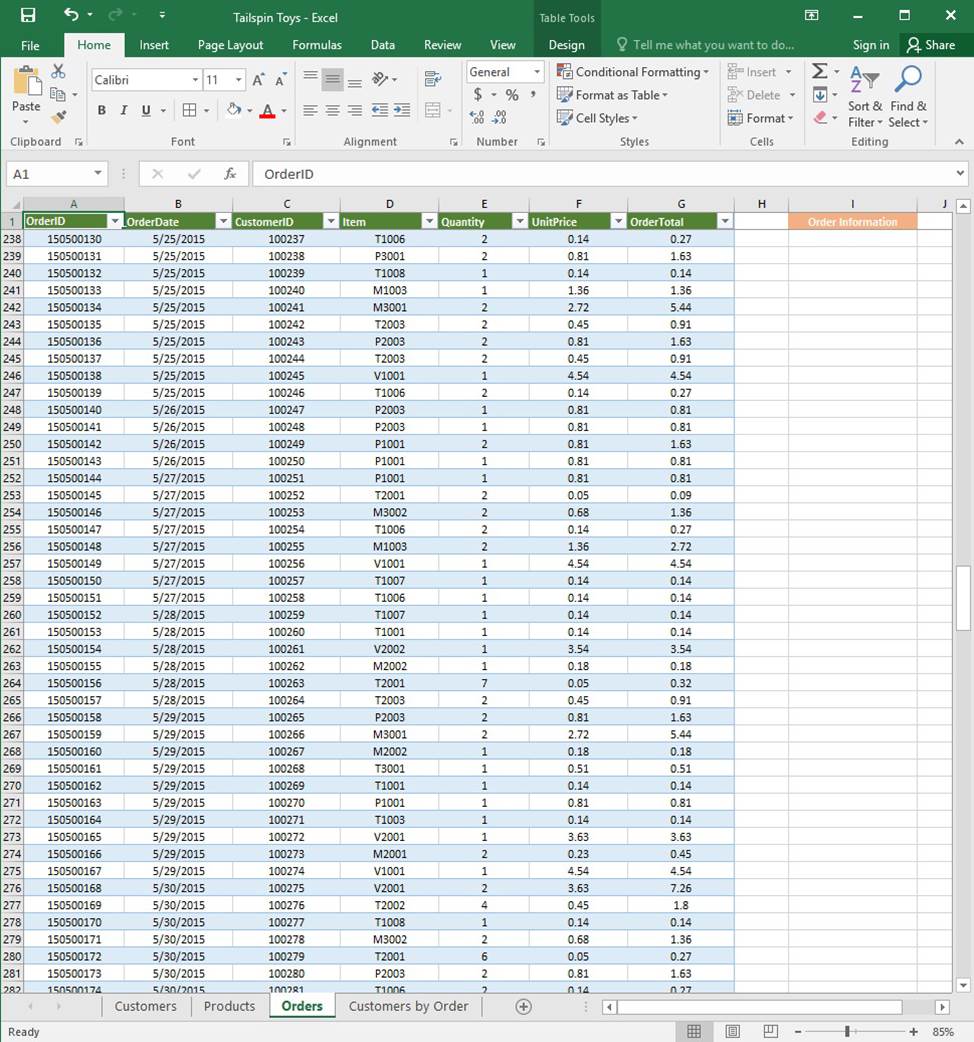Switch to the Customers sheet tab

point(145,1006)
